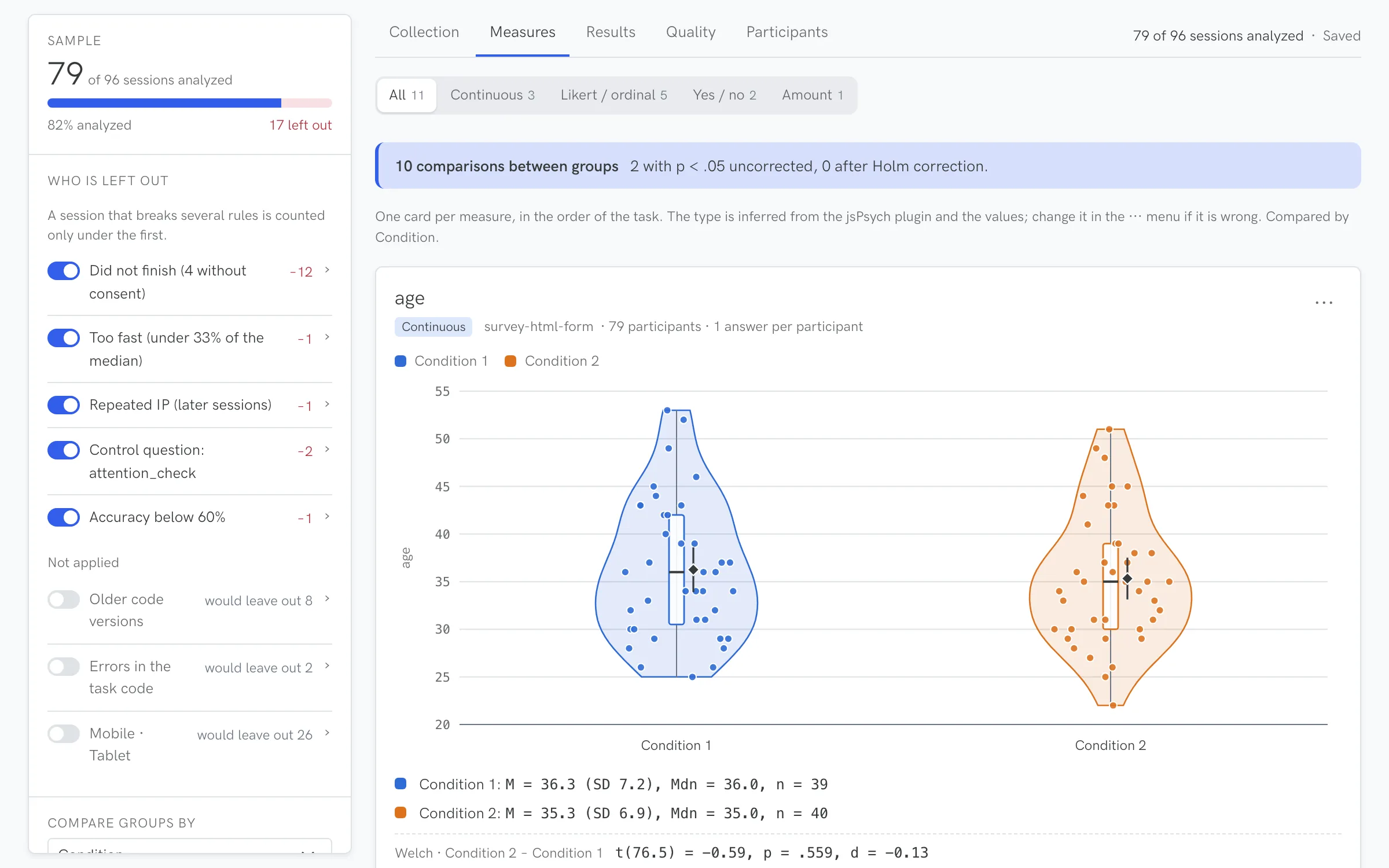Filter measures by Amount 1
The image size is (1389, 868).
tap(813, 95)
